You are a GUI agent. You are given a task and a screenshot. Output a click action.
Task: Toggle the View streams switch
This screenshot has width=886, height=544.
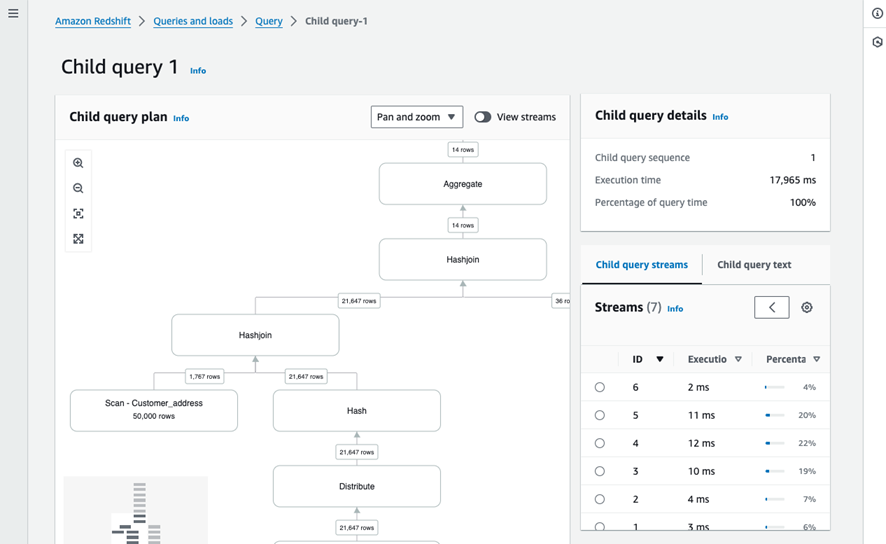(x=483, y=117)
